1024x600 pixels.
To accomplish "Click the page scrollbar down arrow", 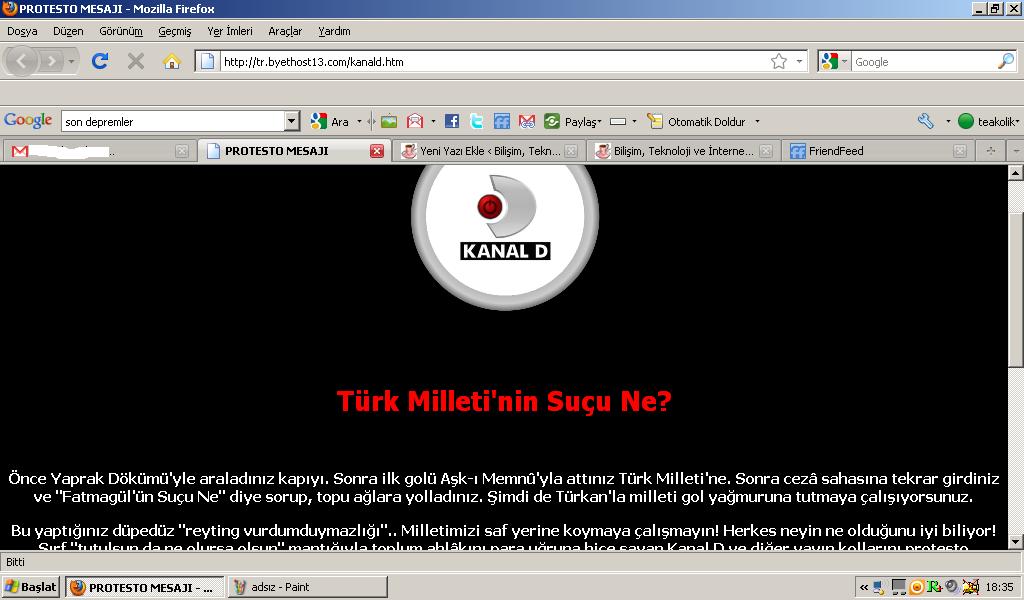I will pos(1016,541).
